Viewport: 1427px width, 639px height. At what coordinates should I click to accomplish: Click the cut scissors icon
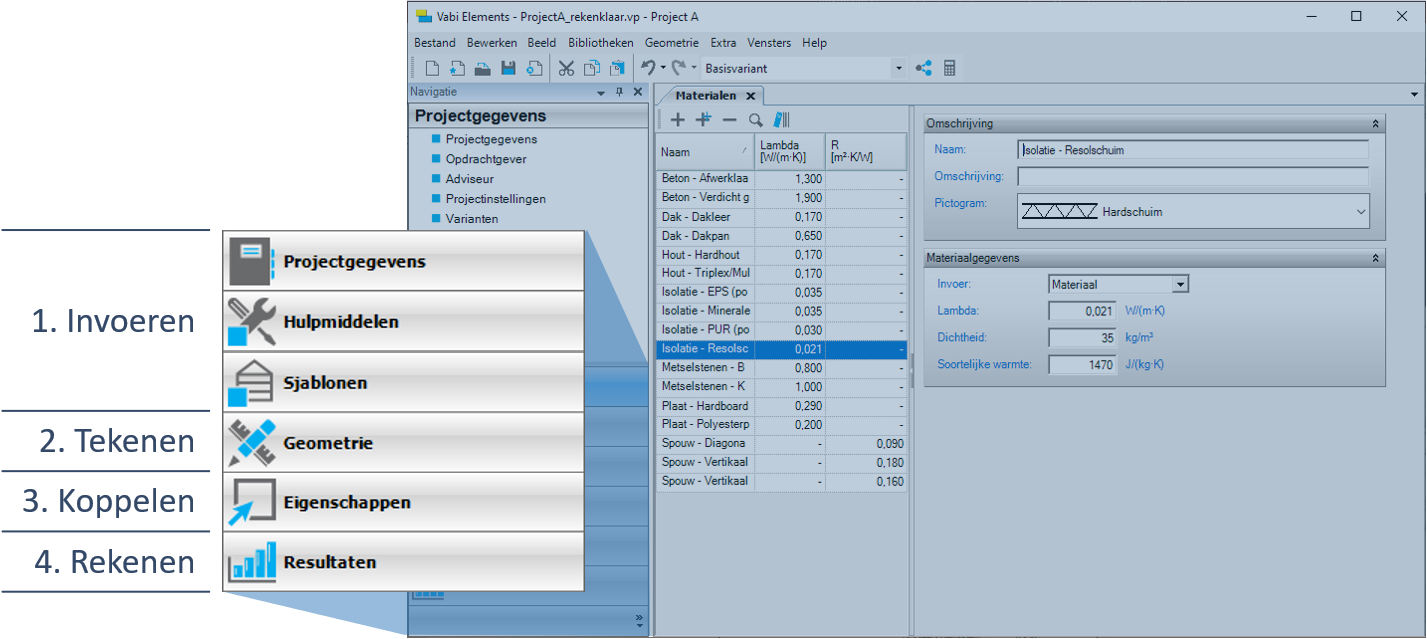coord(566,68)
